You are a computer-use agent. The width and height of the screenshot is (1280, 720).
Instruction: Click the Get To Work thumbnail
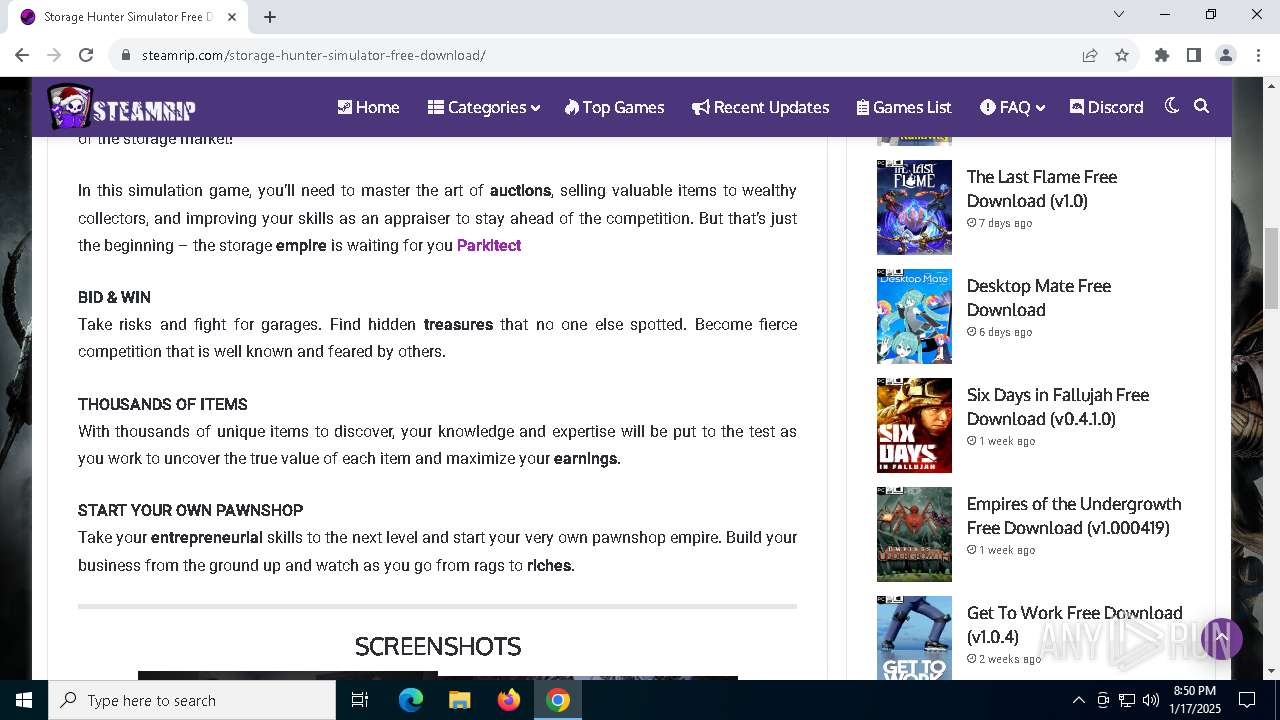[x=914, y=638]
